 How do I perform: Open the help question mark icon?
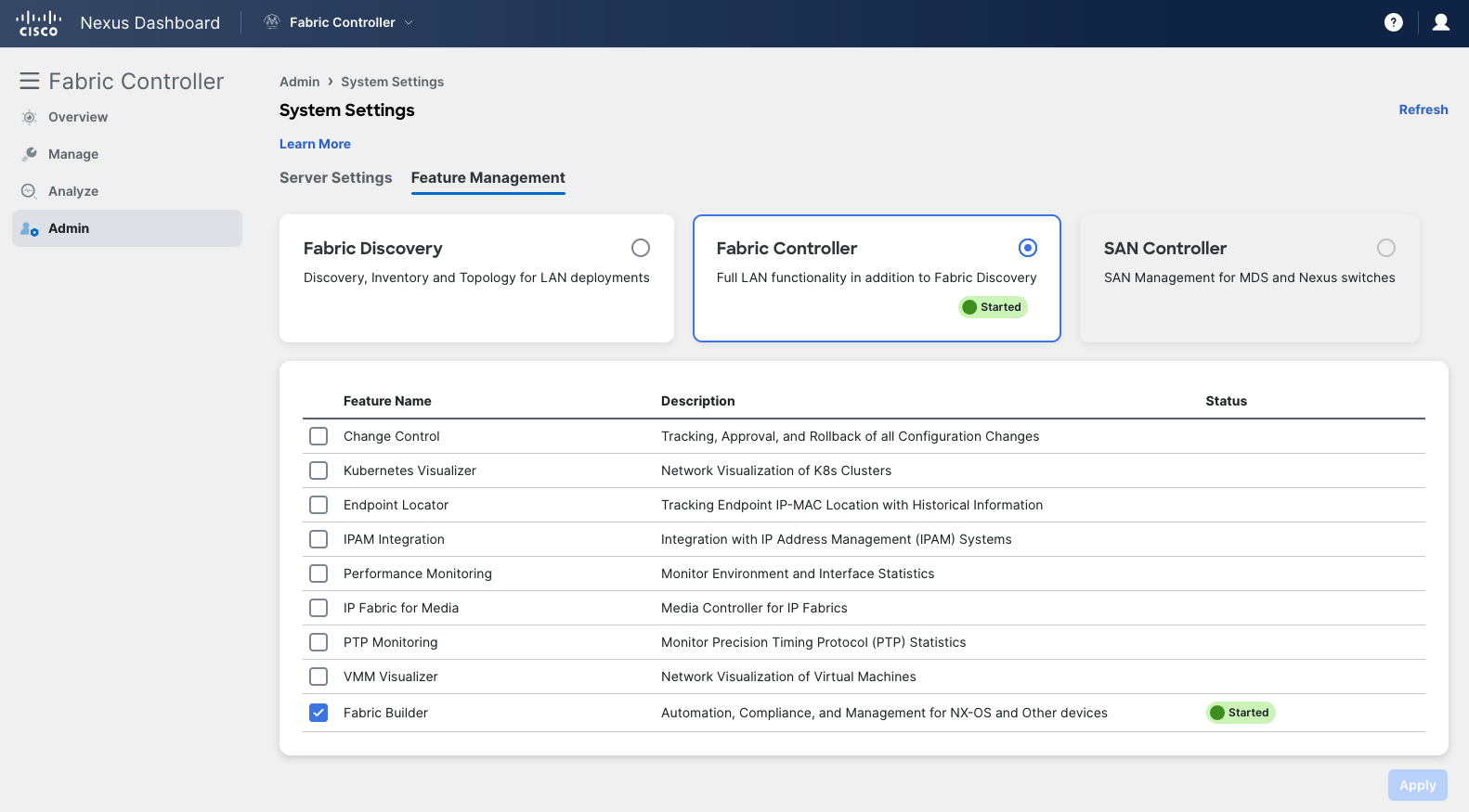[x=1393, y=22]
